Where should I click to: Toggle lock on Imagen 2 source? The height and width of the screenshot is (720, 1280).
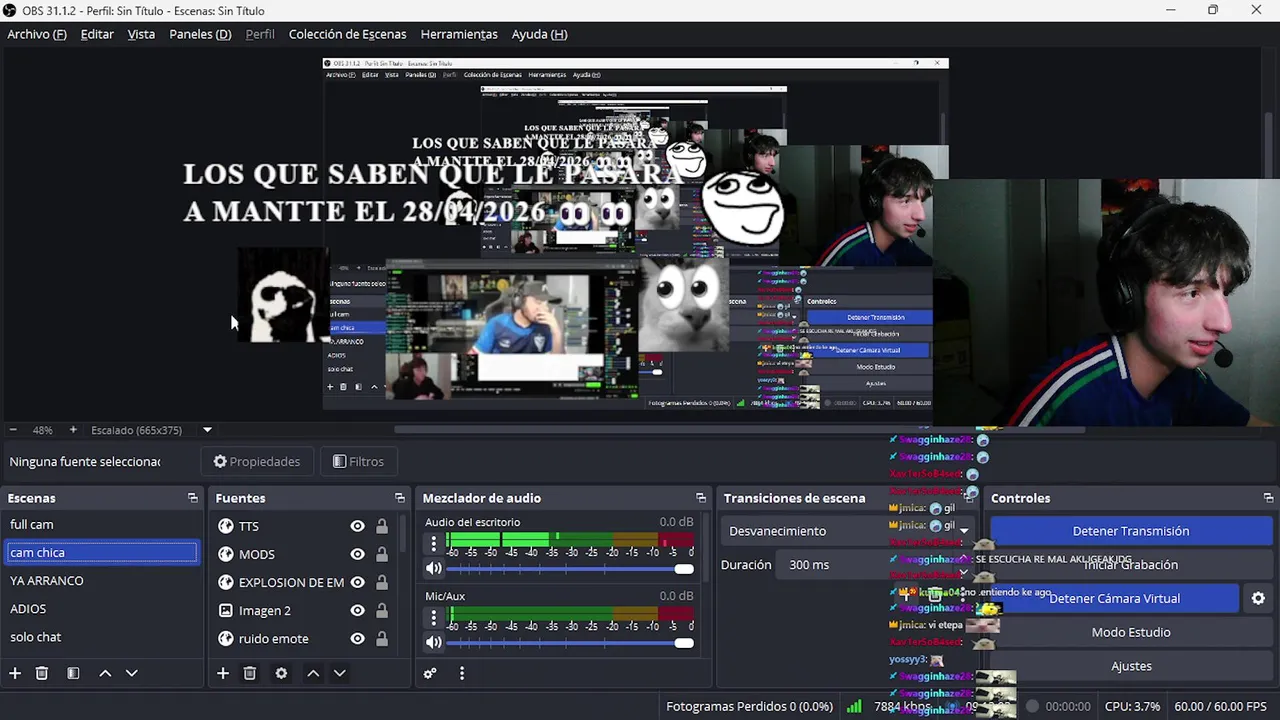pos(382,610)
